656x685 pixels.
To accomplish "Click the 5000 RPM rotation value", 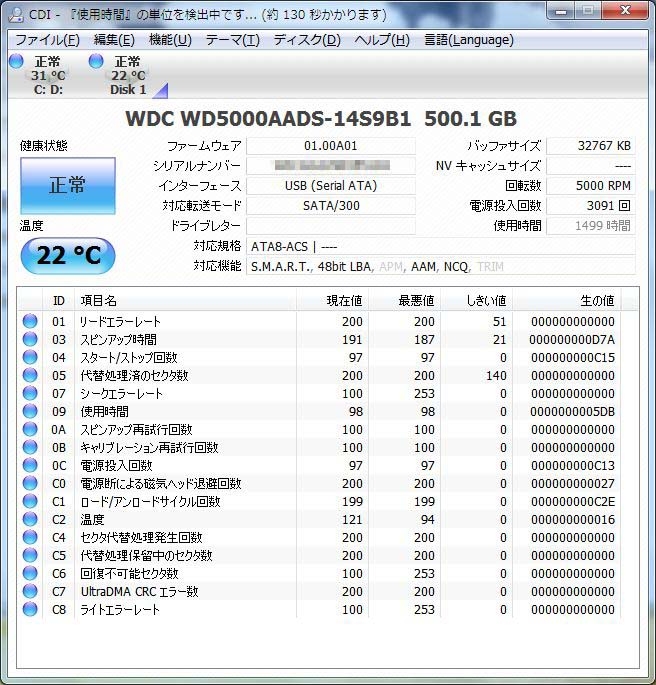I will pos(590,186).
